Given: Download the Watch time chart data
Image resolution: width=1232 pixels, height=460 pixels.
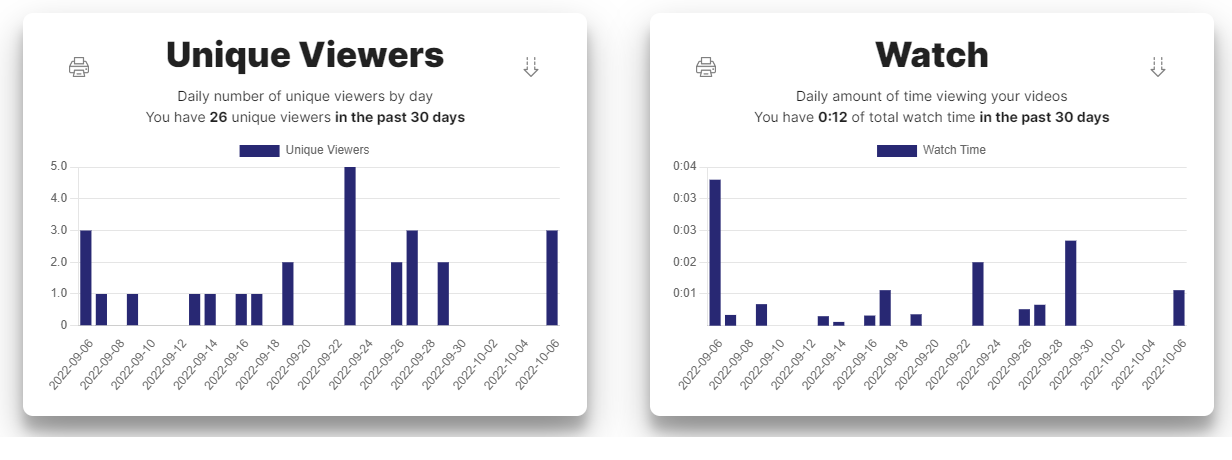Looking at the screenshot, I should [x=1158, y=67].
